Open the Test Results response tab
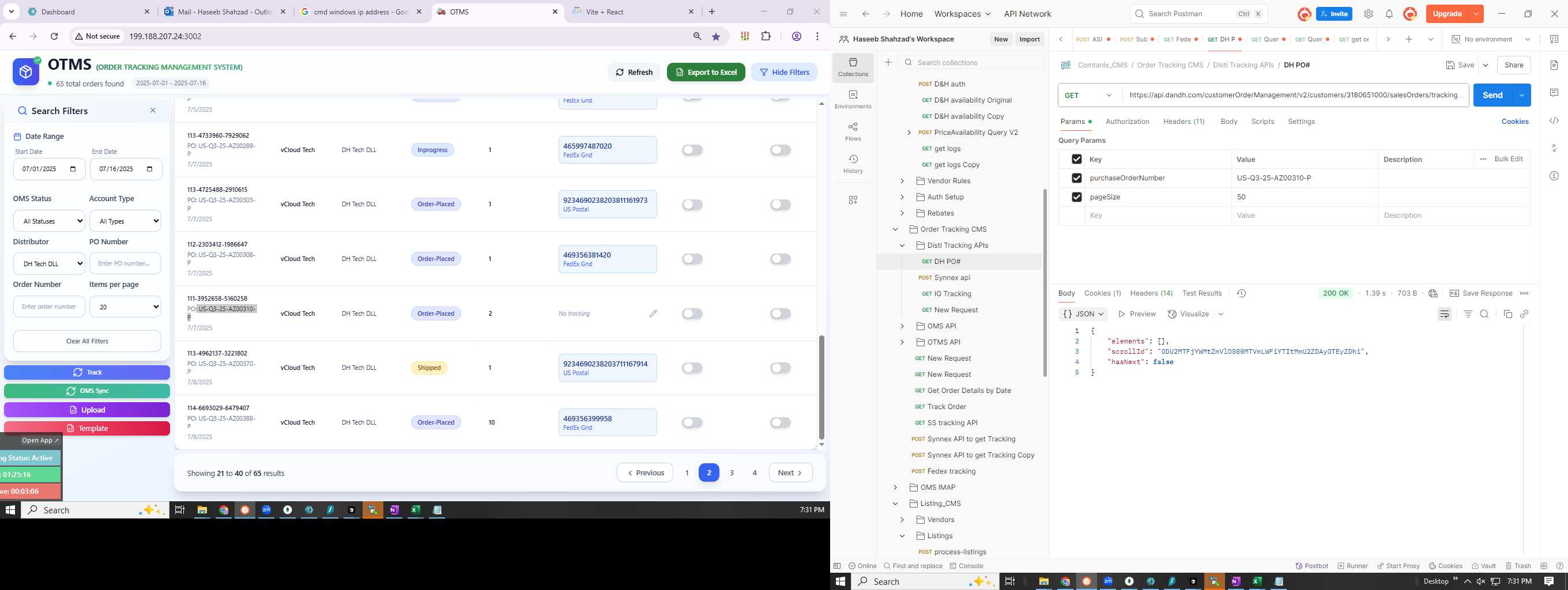This screenshot has height=590, width=1568. coord(1201,293)
